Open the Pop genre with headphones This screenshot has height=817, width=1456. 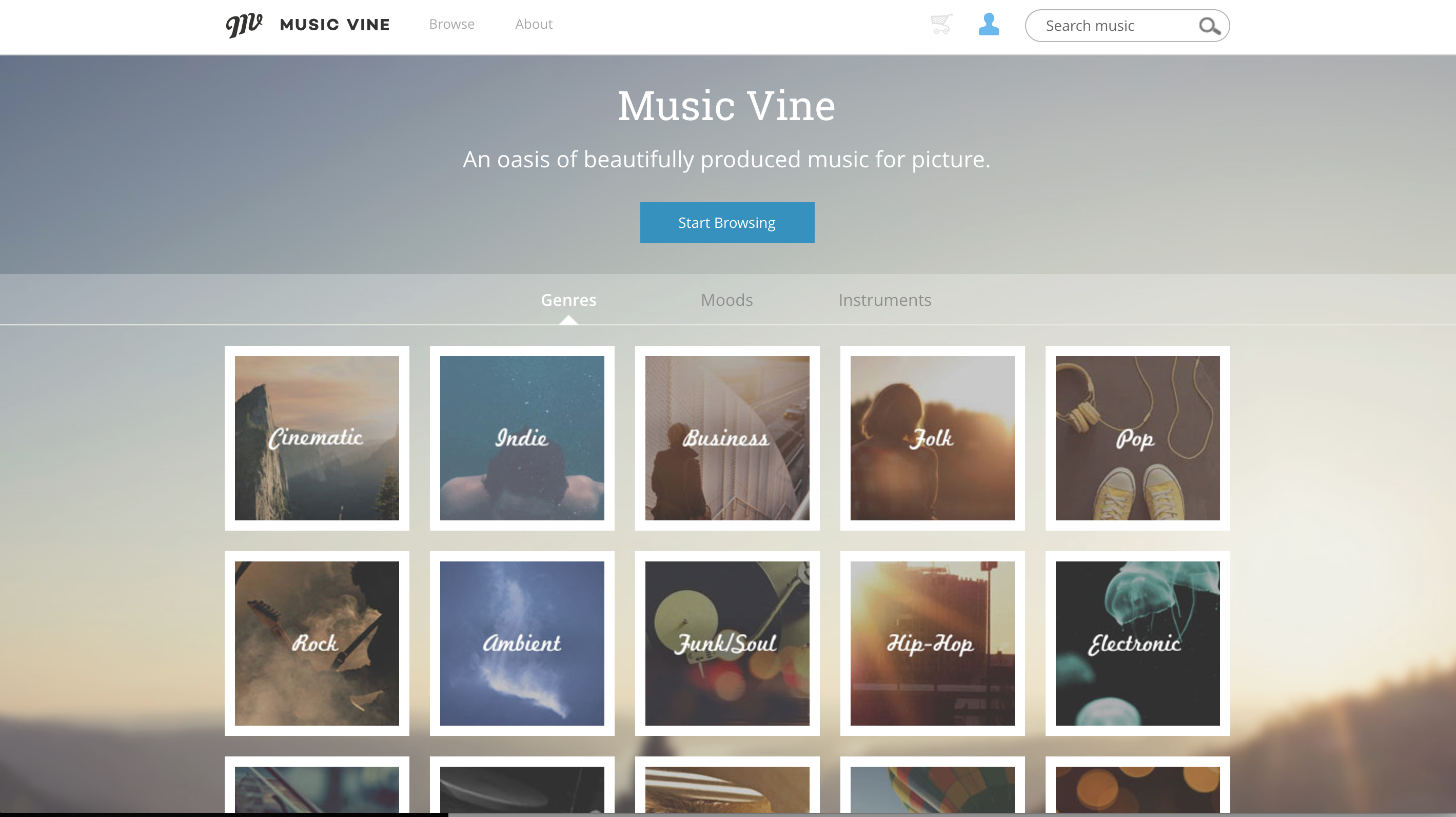click(x=1137, y=438)
